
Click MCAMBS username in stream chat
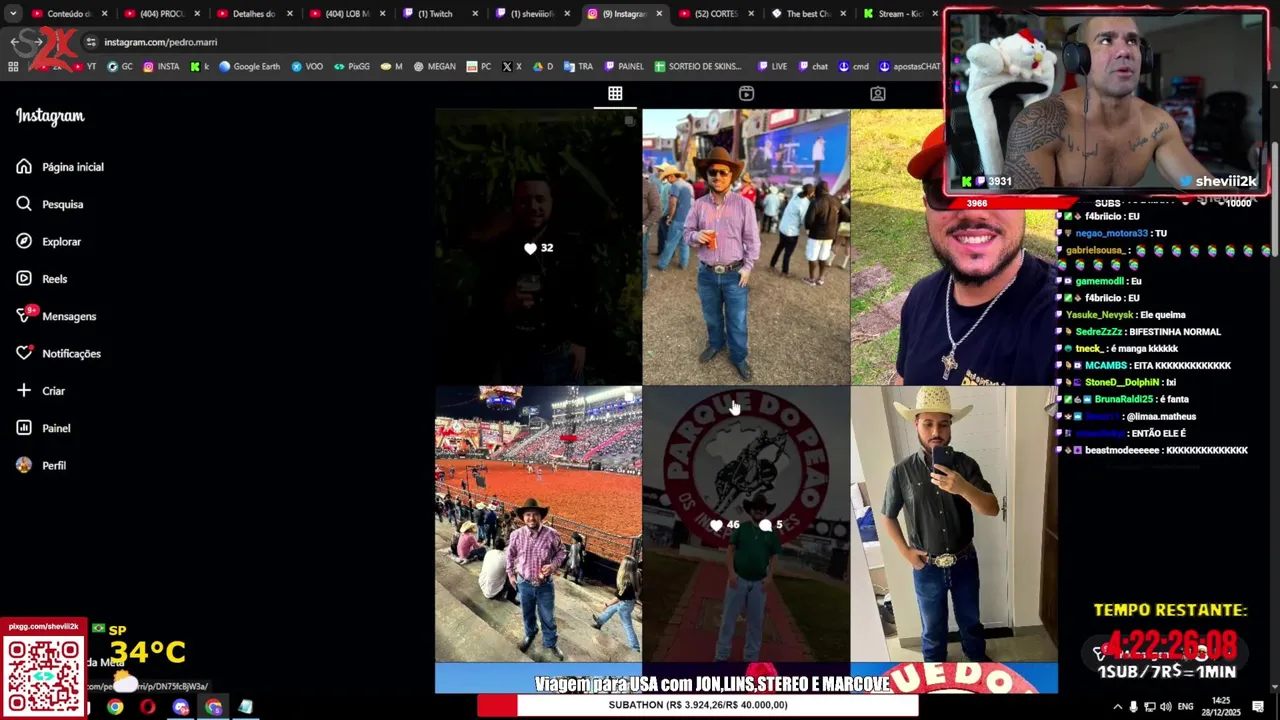pos(1106,366)
